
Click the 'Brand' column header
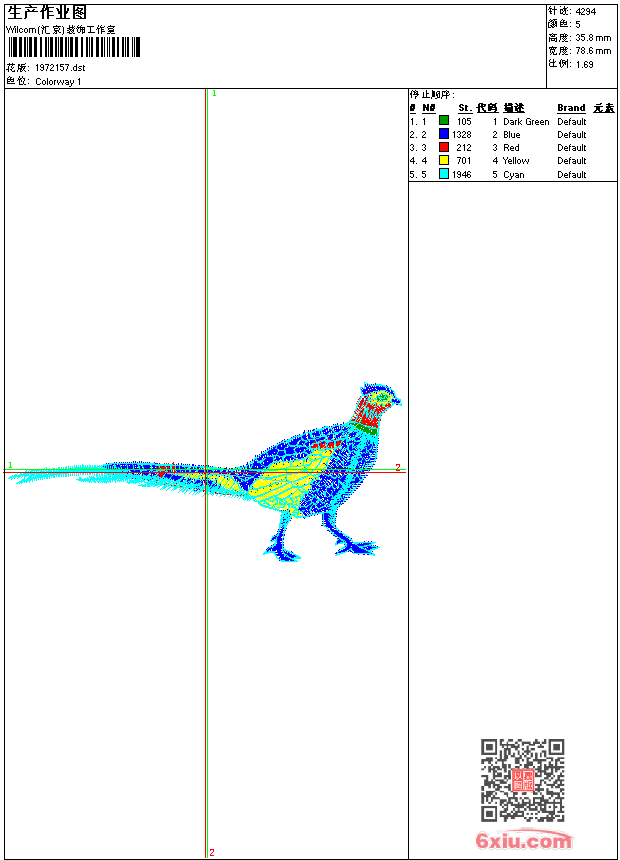click(571, 108)
